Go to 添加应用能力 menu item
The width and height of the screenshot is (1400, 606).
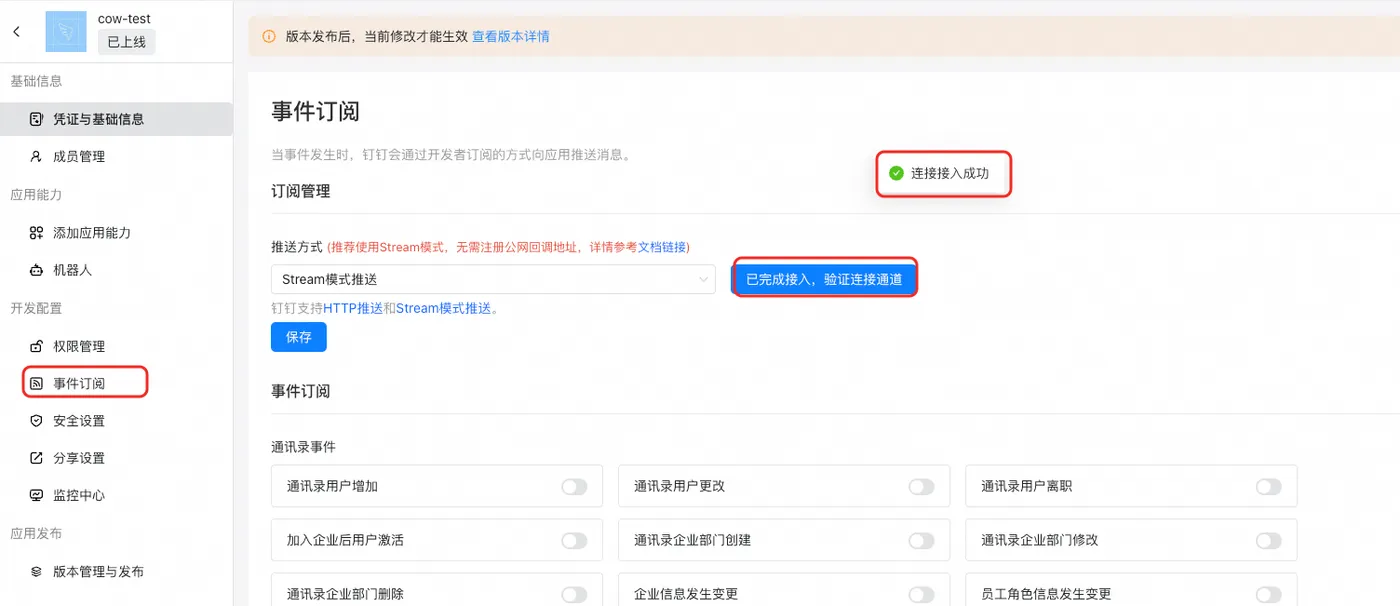tap(116, 232)
